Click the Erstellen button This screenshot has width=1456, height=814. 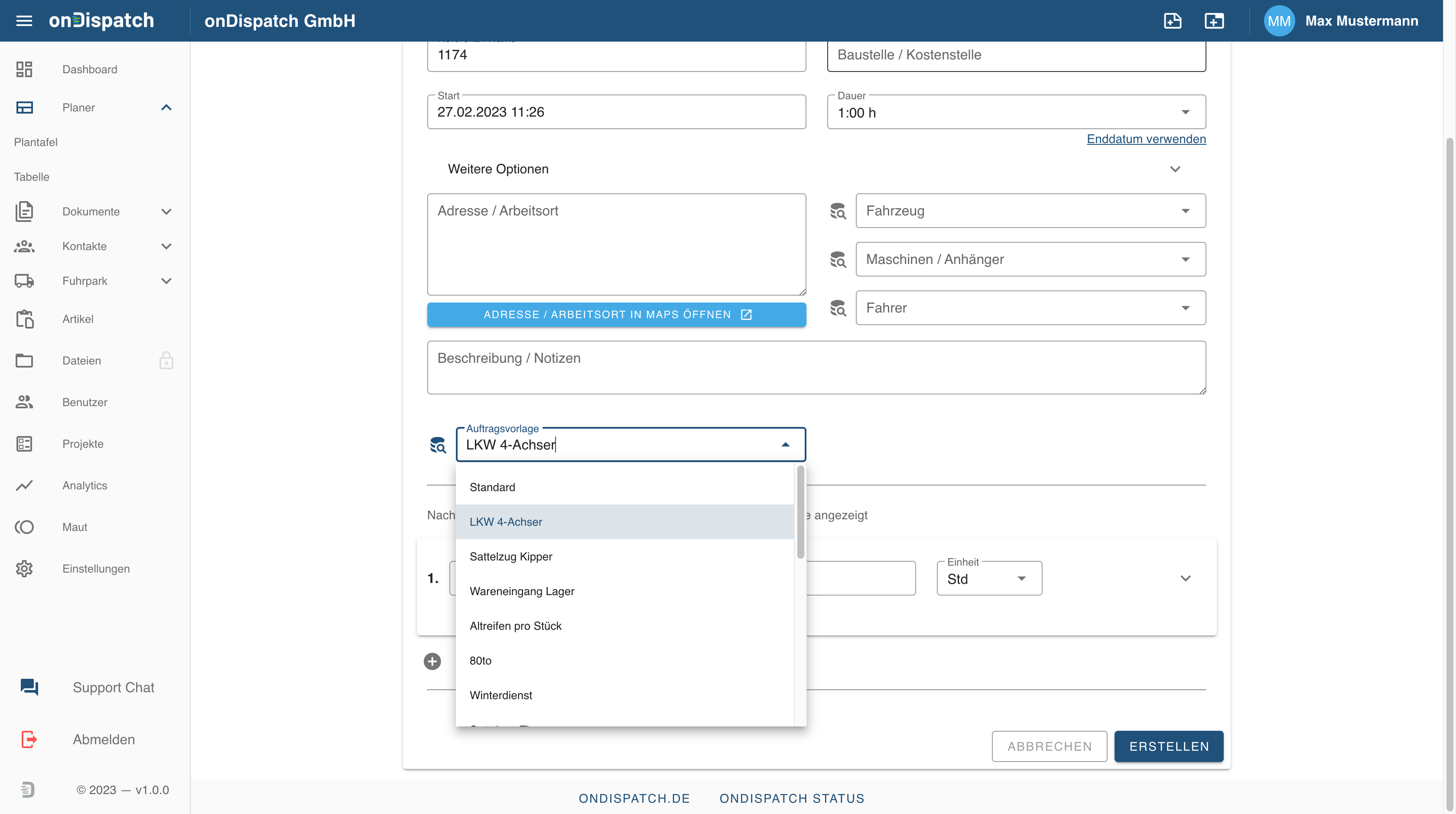point(1168,746)
